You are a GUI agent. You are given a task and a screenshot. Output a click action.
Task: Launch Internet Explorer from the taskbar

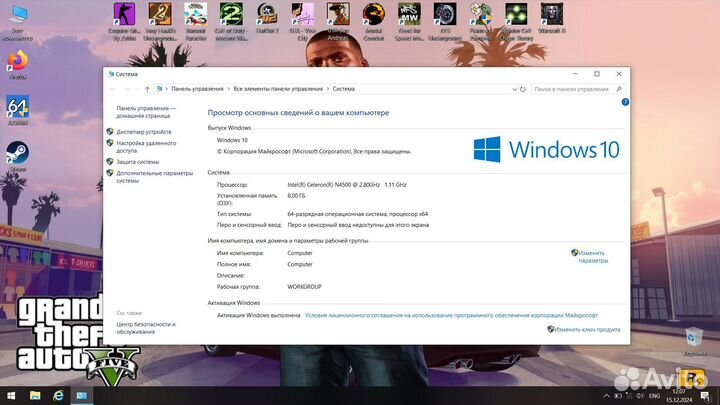[x=58, y=396]
